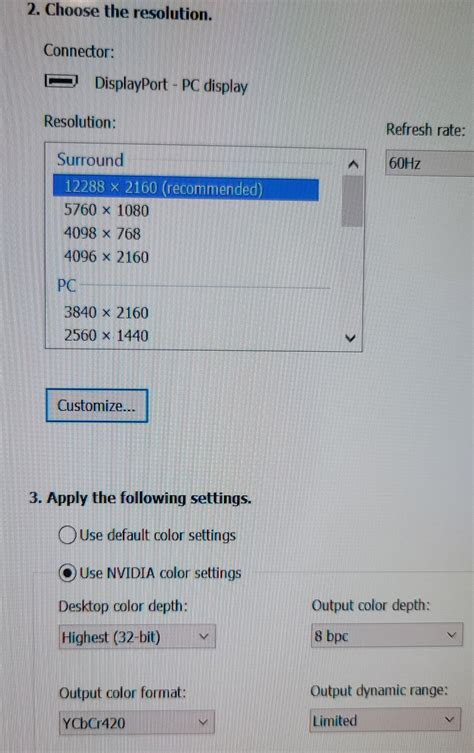
Task: Select the 2560 × 1440 PC resolution
Action: pos(107,335)
